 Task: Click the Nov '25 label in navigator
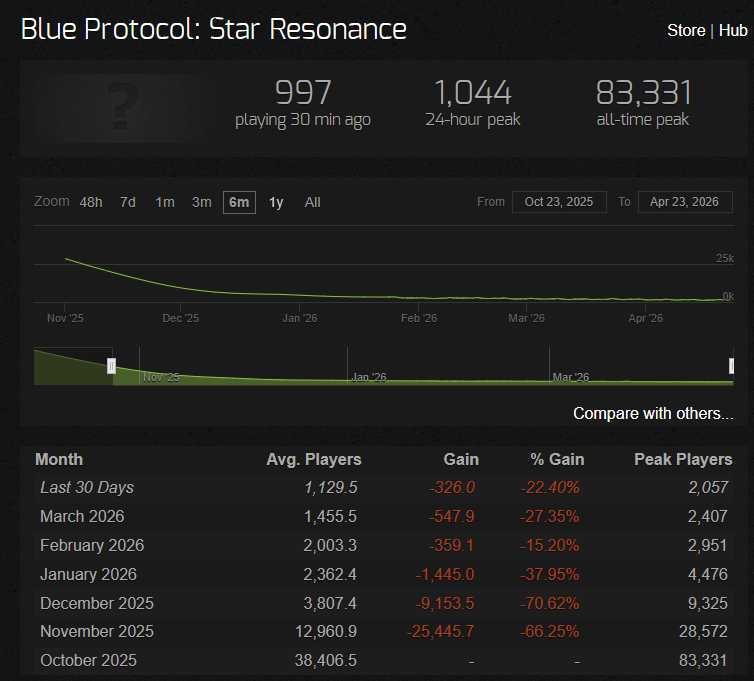pos(161,377)
